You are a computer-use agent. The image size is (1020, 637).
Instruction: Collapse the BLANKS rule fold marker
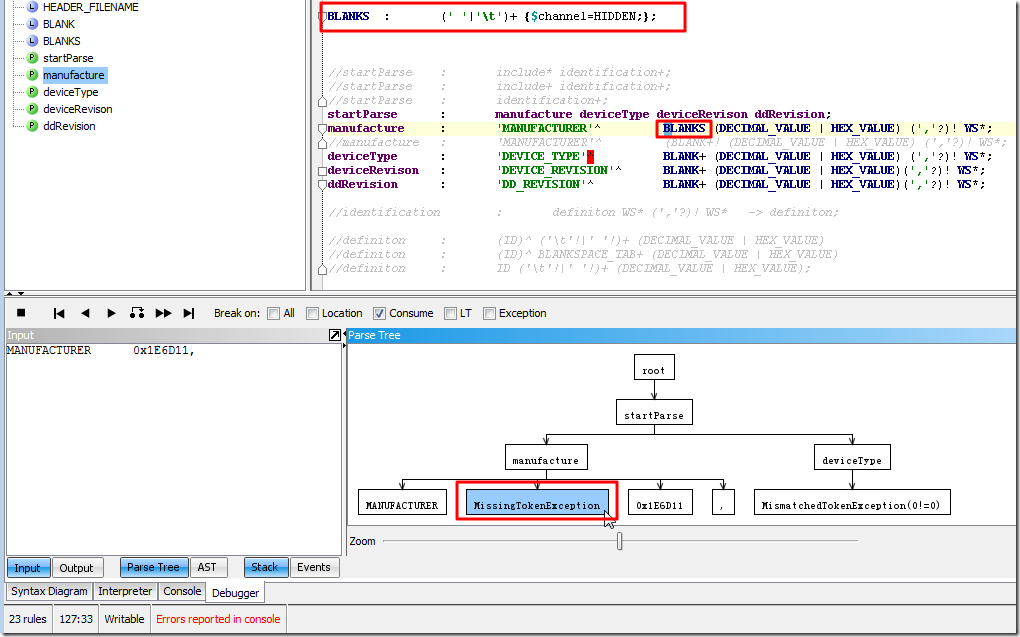click(x=322, y=16)
